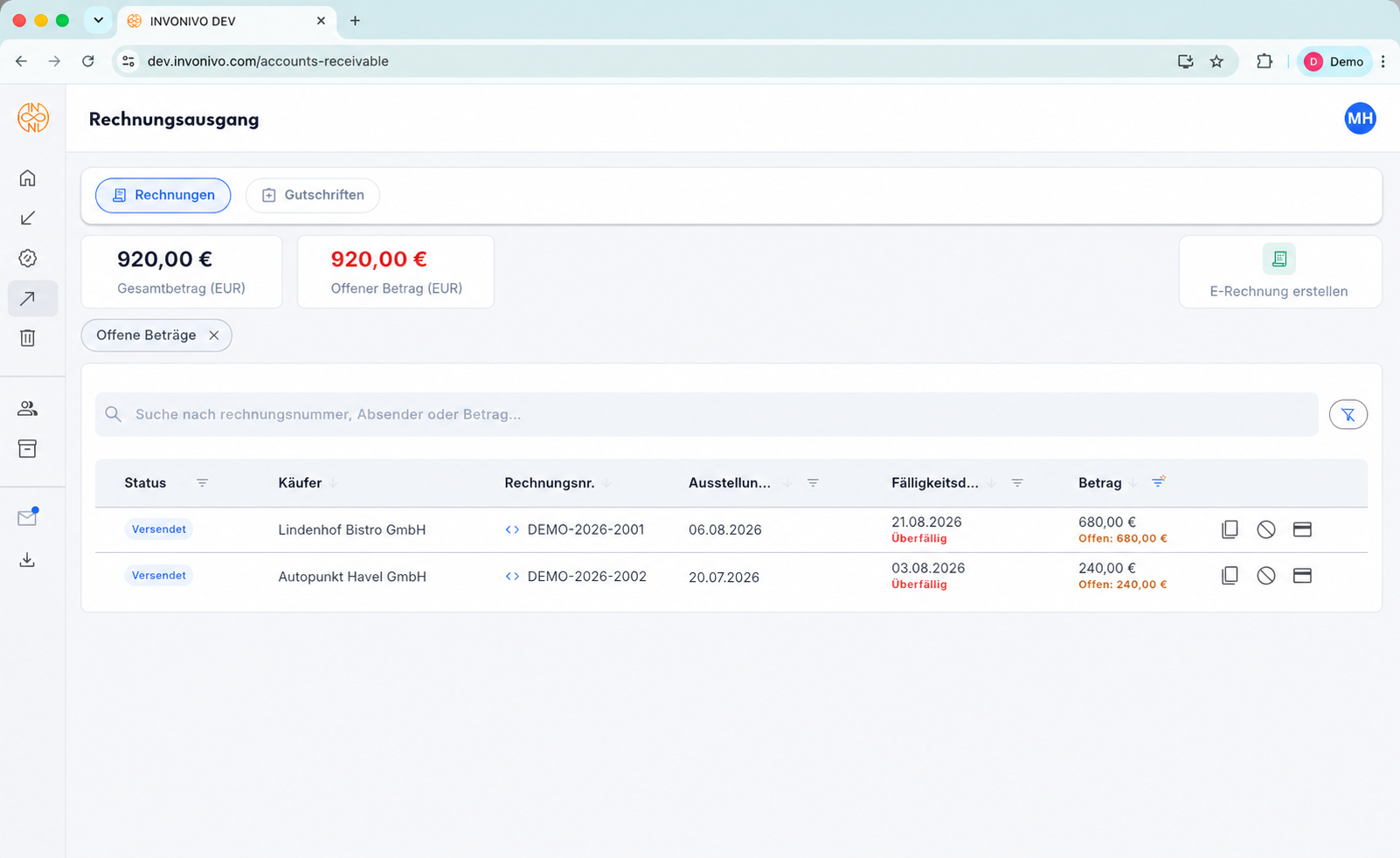Image resolution: width=1400 pixels, height=858 pixels.
Task: Switch to the Rechnungen tab
Action: [163, 195]
